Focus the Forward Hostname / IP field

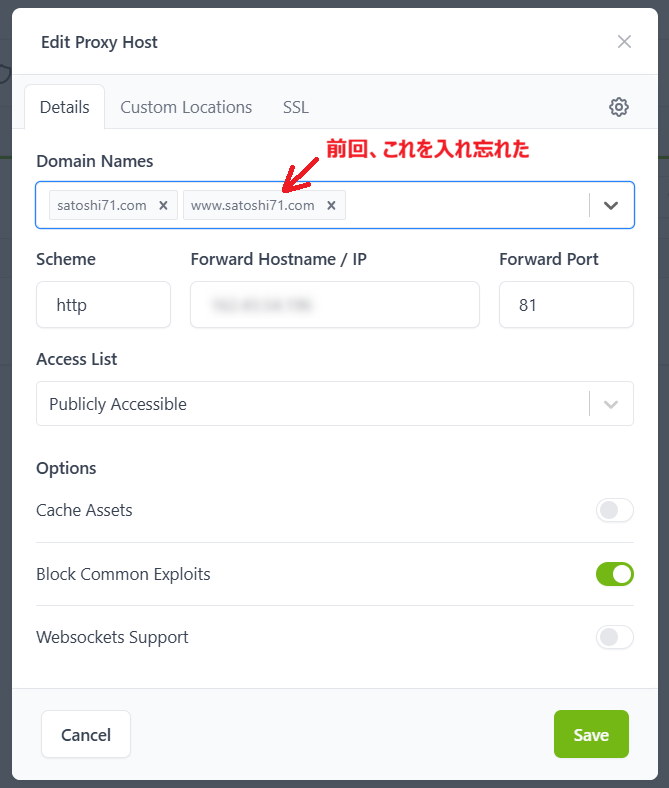334,305
